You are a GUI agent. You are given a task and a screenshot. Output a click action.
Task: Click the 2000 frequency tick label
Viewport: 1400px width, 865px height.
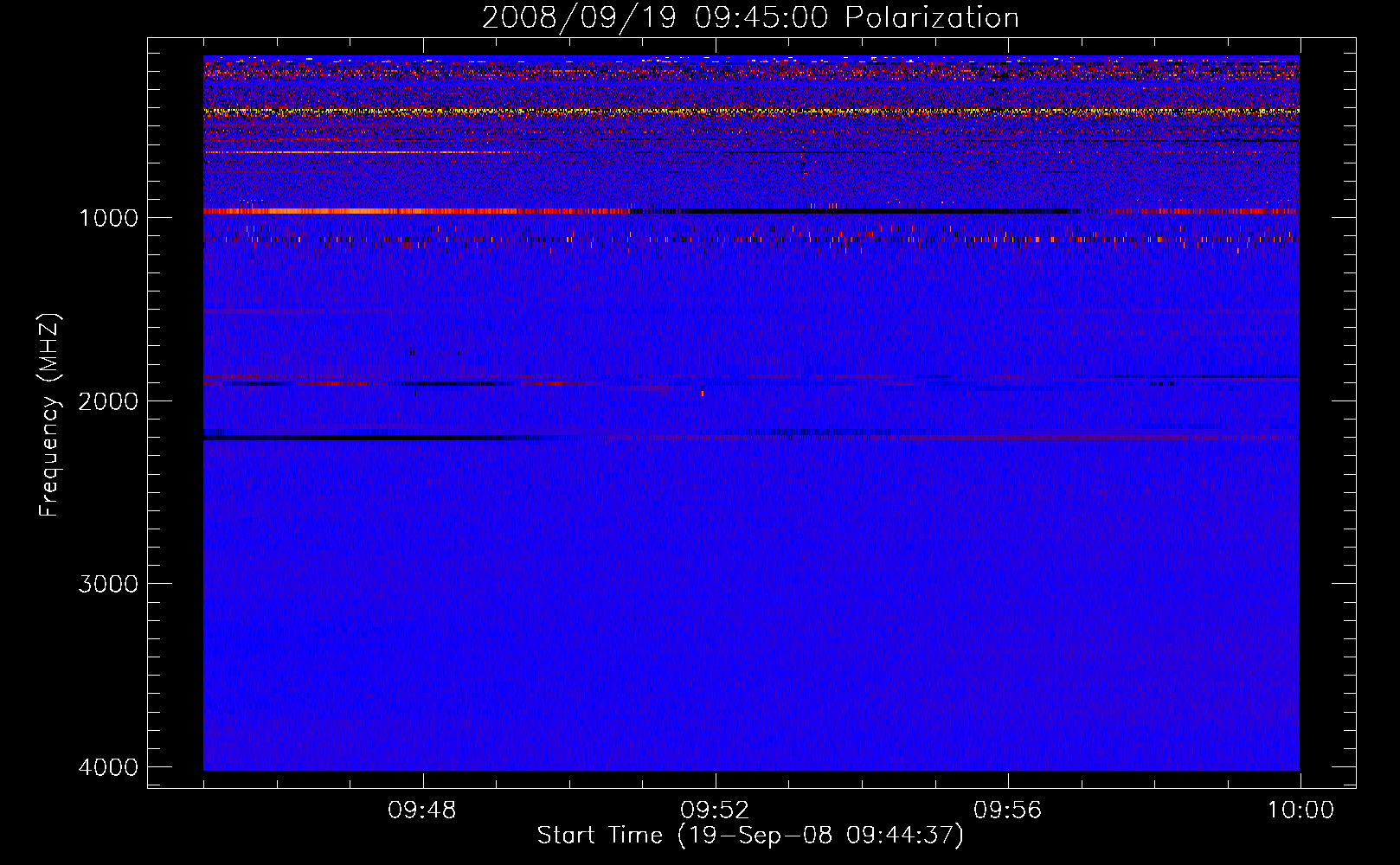coord(108,400)
